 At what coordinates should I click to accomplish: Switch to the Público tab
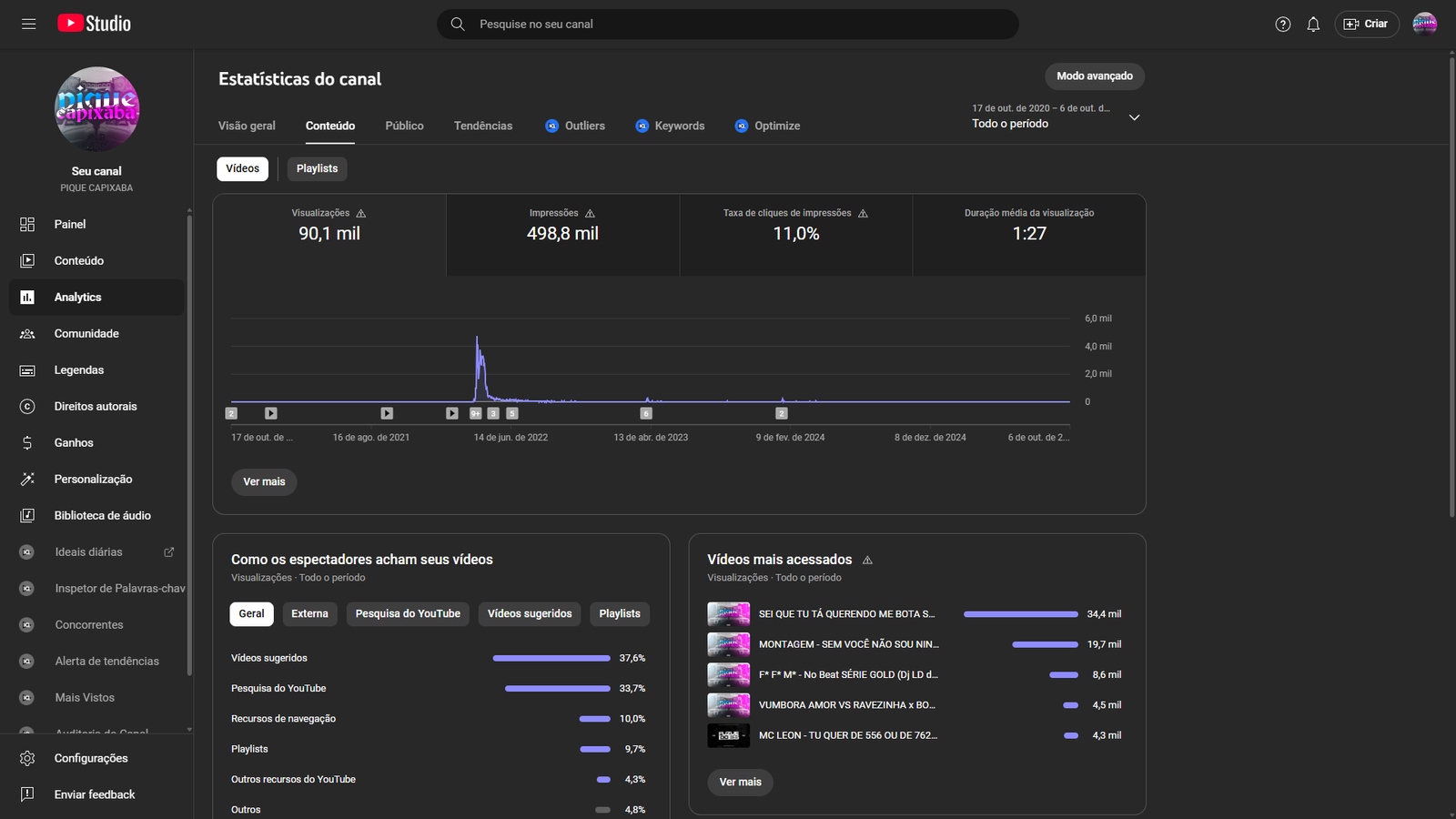click(x=404, y=126)
